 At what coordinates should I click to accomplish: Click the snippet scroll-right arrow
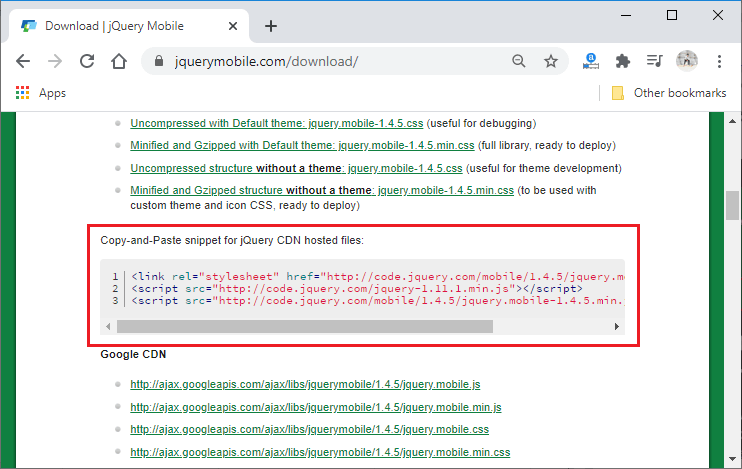[617, 327]
